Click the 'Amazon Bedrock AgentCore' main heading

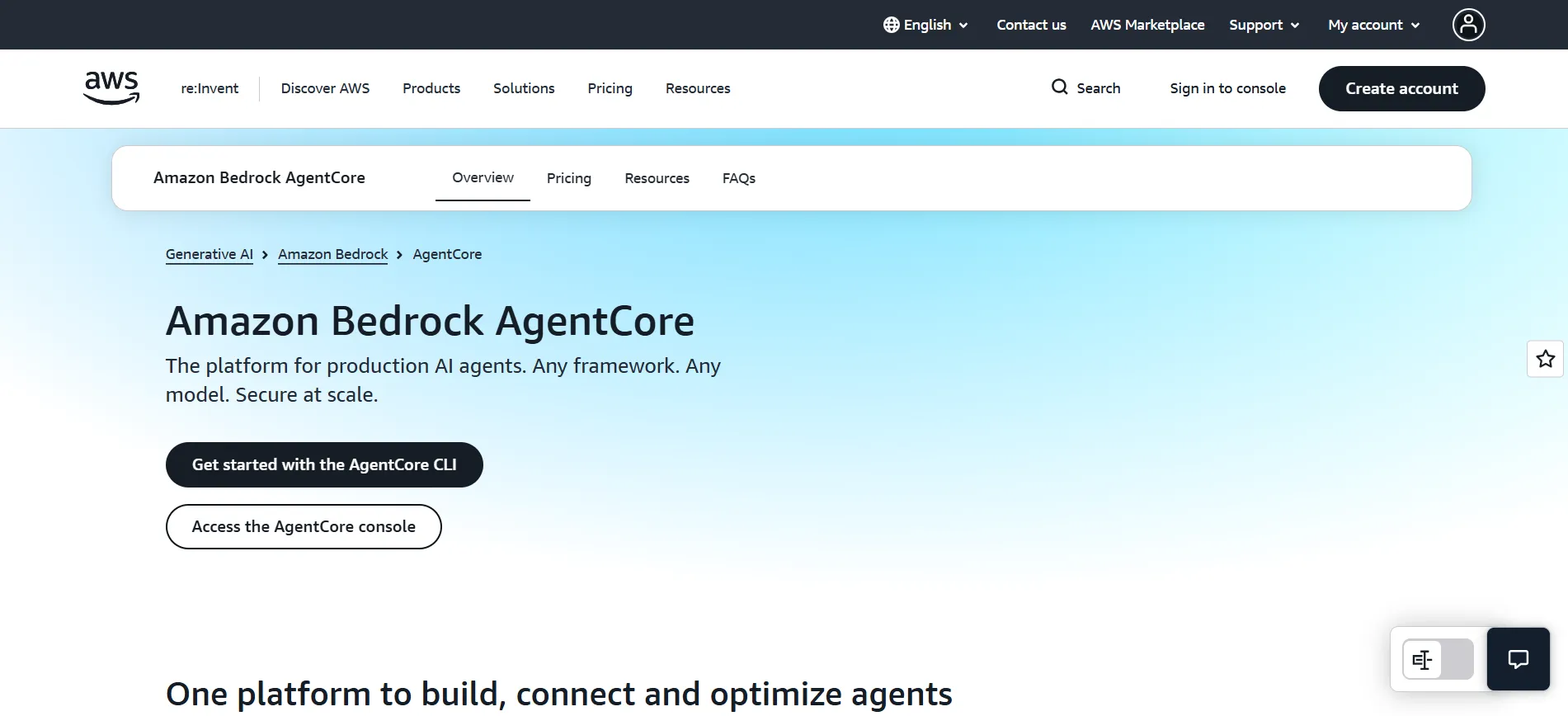click(x=430, y=321)
